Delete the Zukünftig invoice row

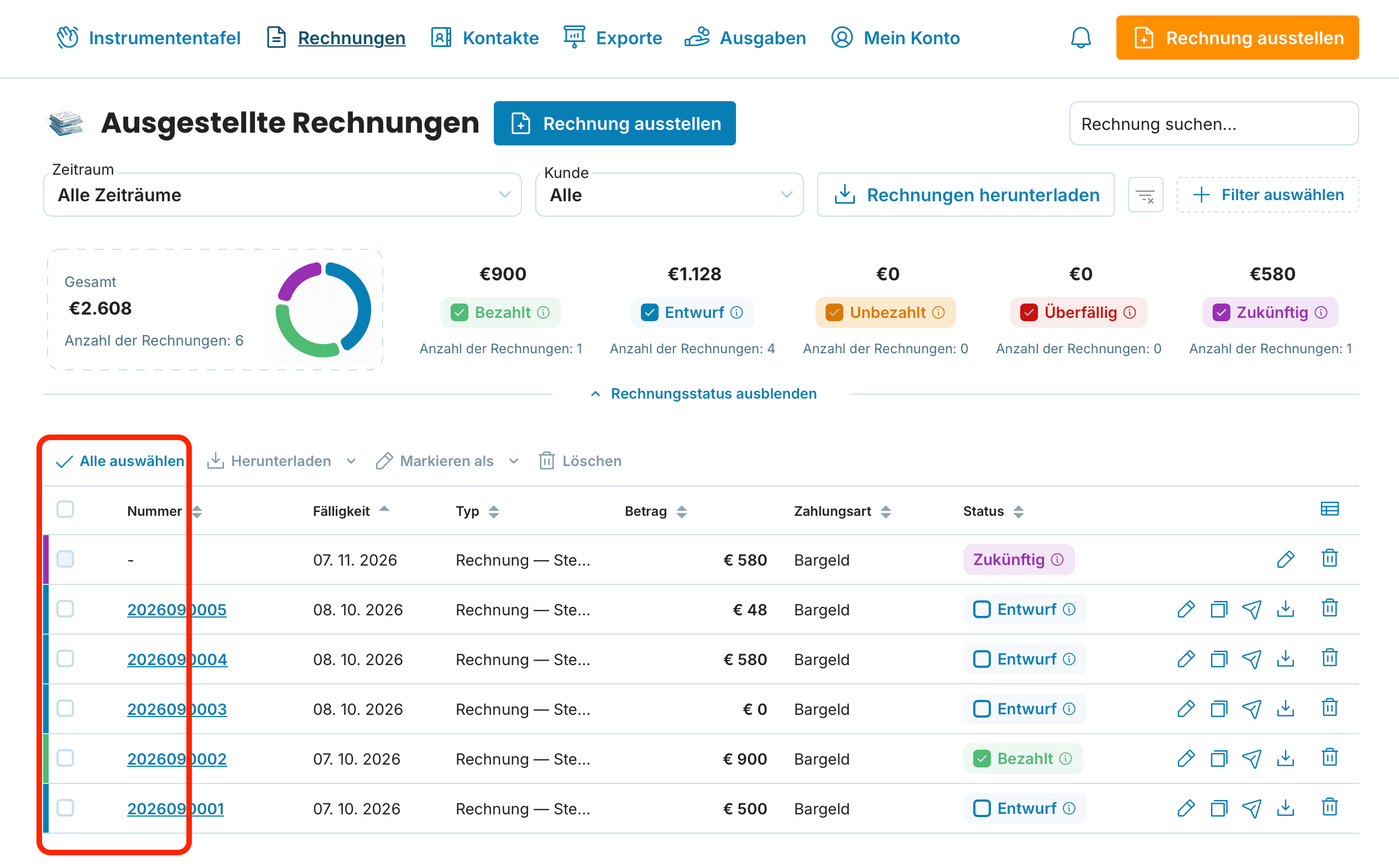[x=1329, y=558]
